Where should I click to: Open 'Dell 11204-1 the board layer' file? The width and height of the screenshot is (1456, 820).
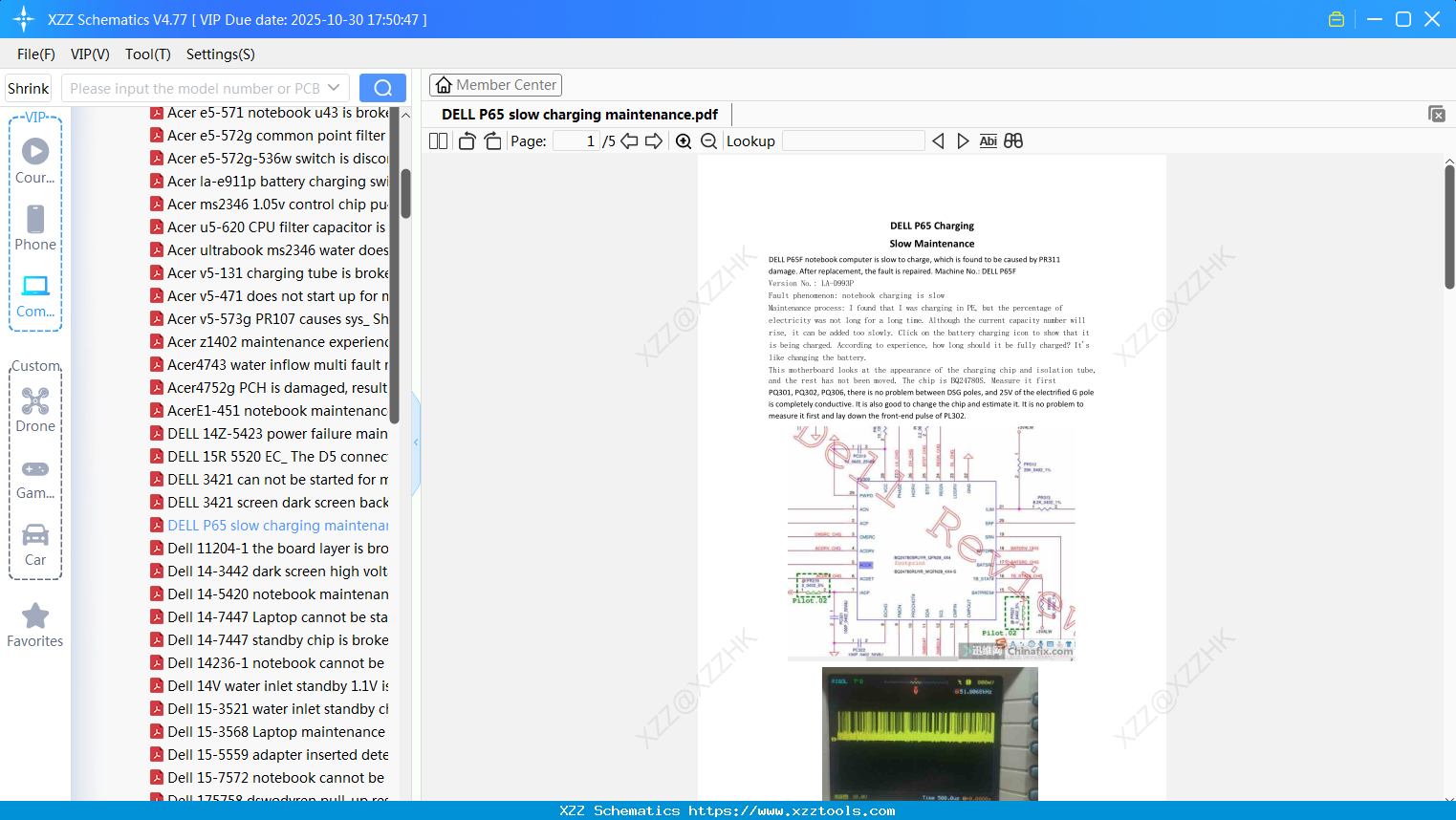(270, 549)
